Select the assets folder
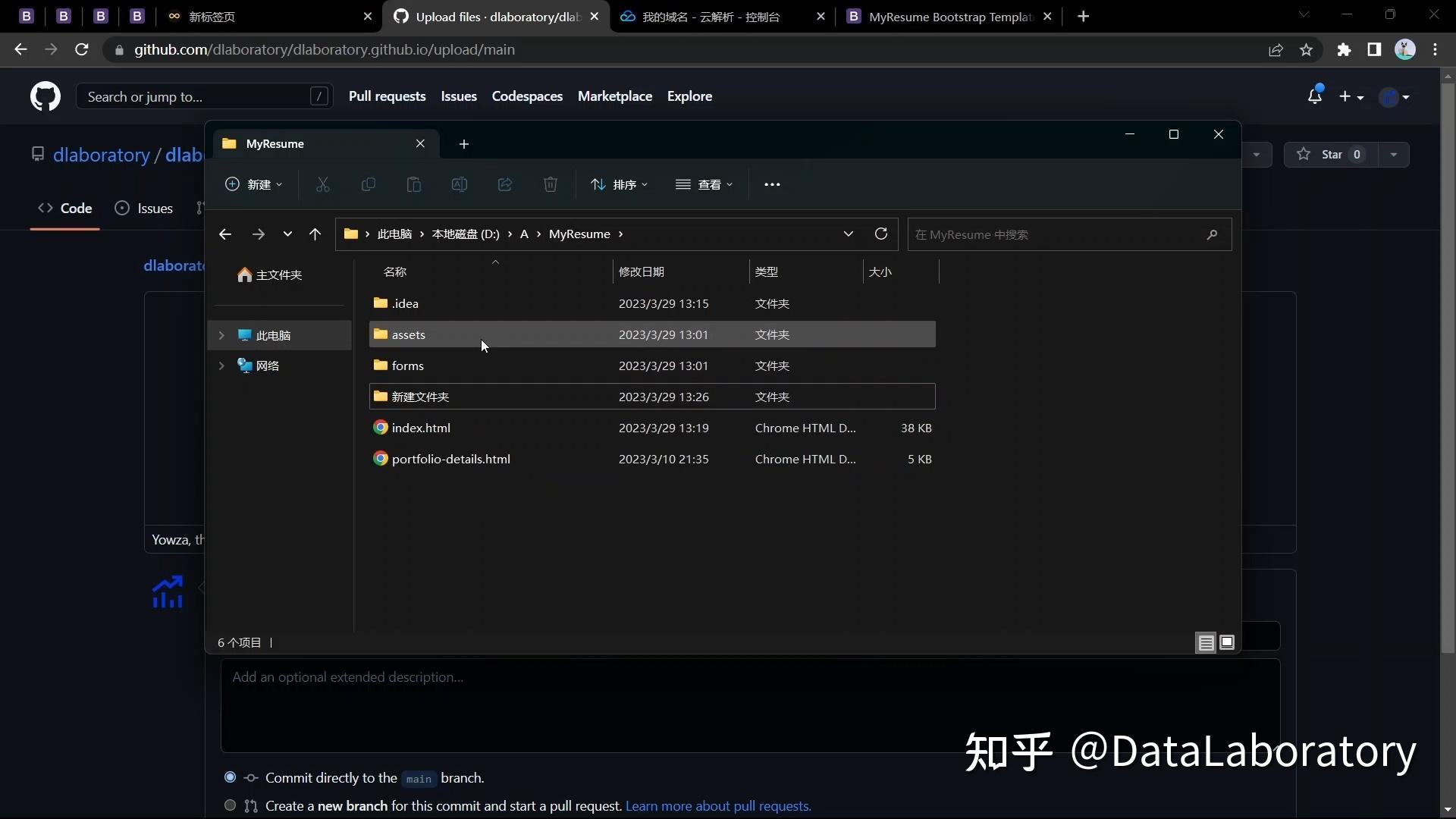 click(652, 334)
